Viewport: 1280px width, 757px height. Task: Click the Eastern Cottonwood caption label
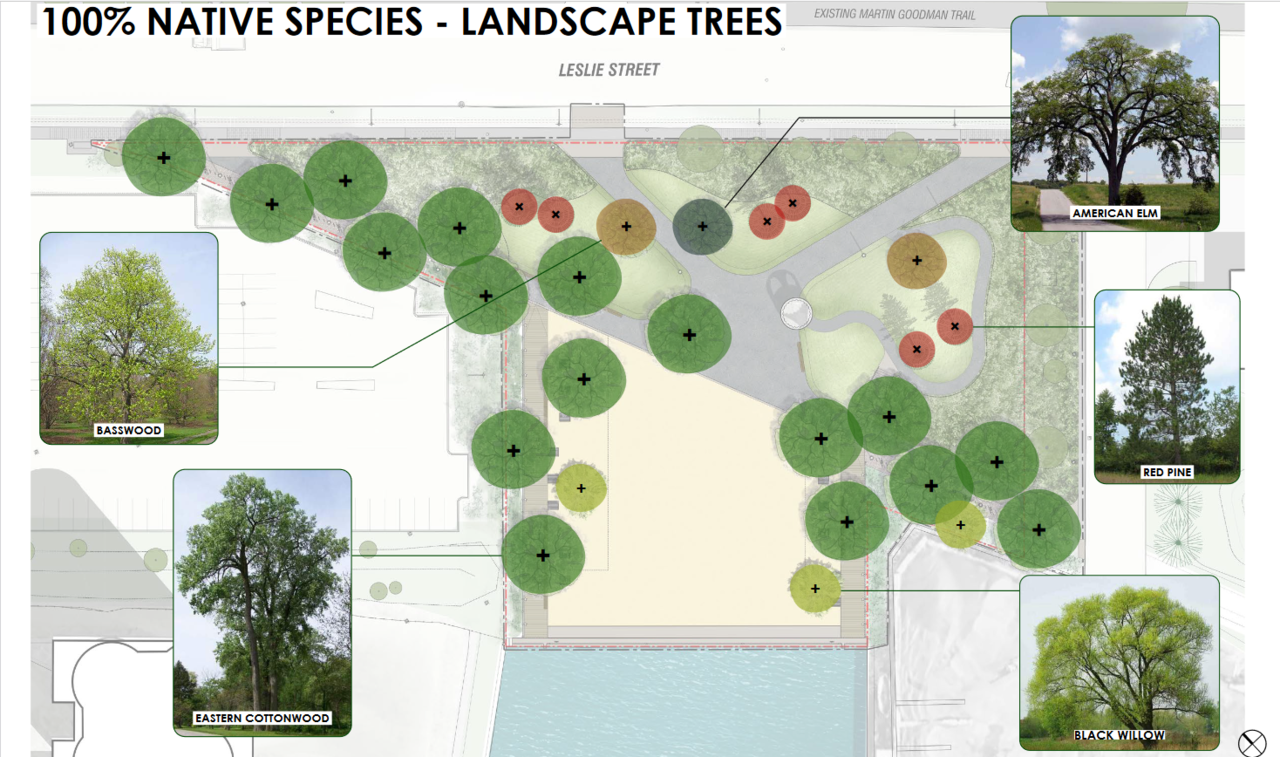coord(262,718)
